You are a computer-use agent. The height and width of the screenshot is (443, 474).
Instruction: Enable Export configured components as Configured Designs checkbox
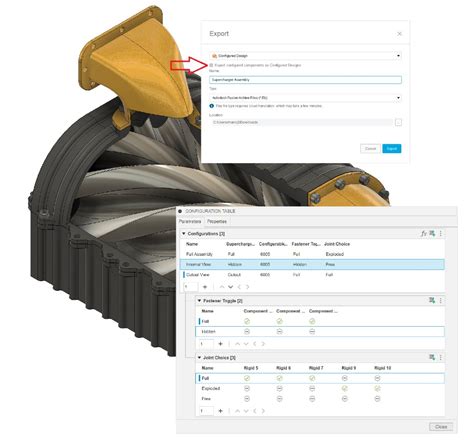tap(211, 65)
